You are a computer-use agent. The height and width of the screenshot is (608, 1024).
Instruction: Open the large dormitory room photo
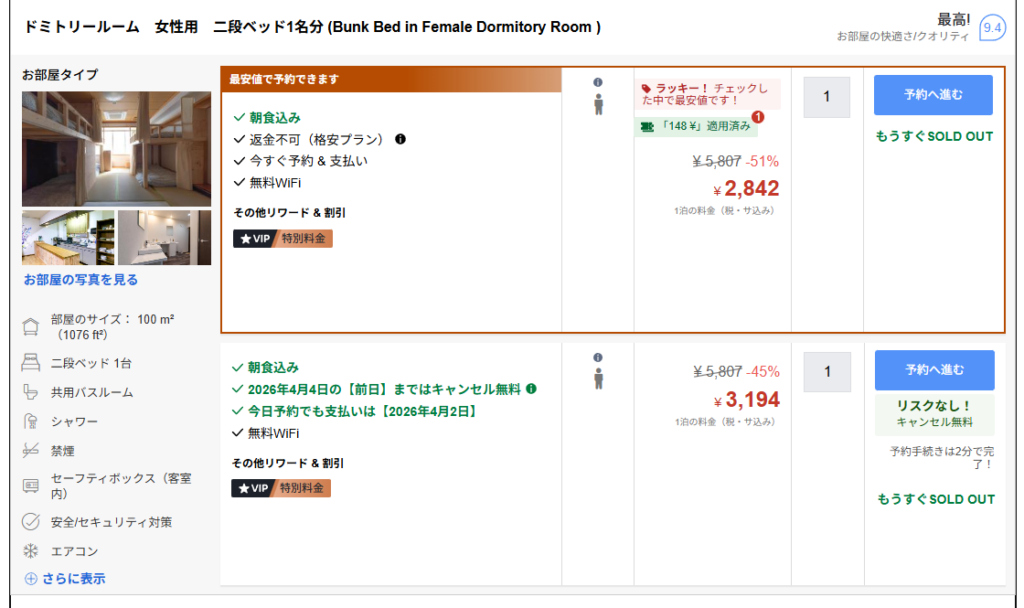(116, 148)
